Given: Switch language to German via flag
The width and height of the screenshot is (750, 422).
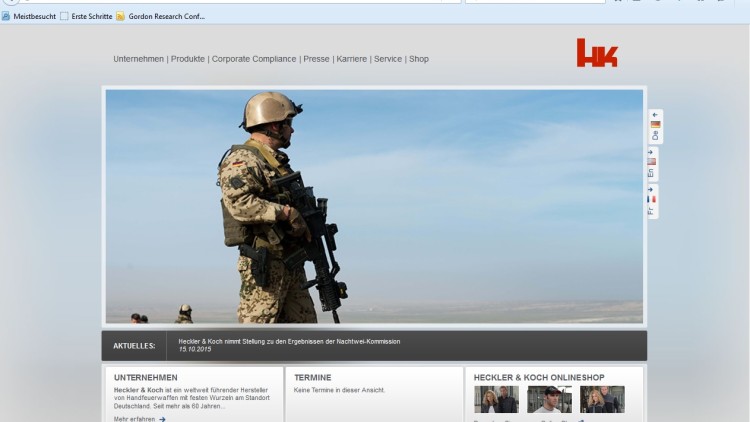Looking at the screenshot, I should (655, 125).
